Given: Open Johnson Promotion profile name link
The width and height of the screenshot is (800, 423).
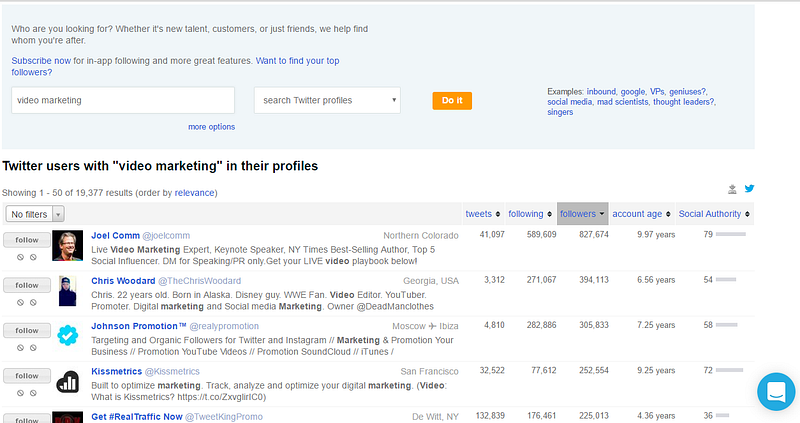Looking at the screenshot, I should 138,326.
